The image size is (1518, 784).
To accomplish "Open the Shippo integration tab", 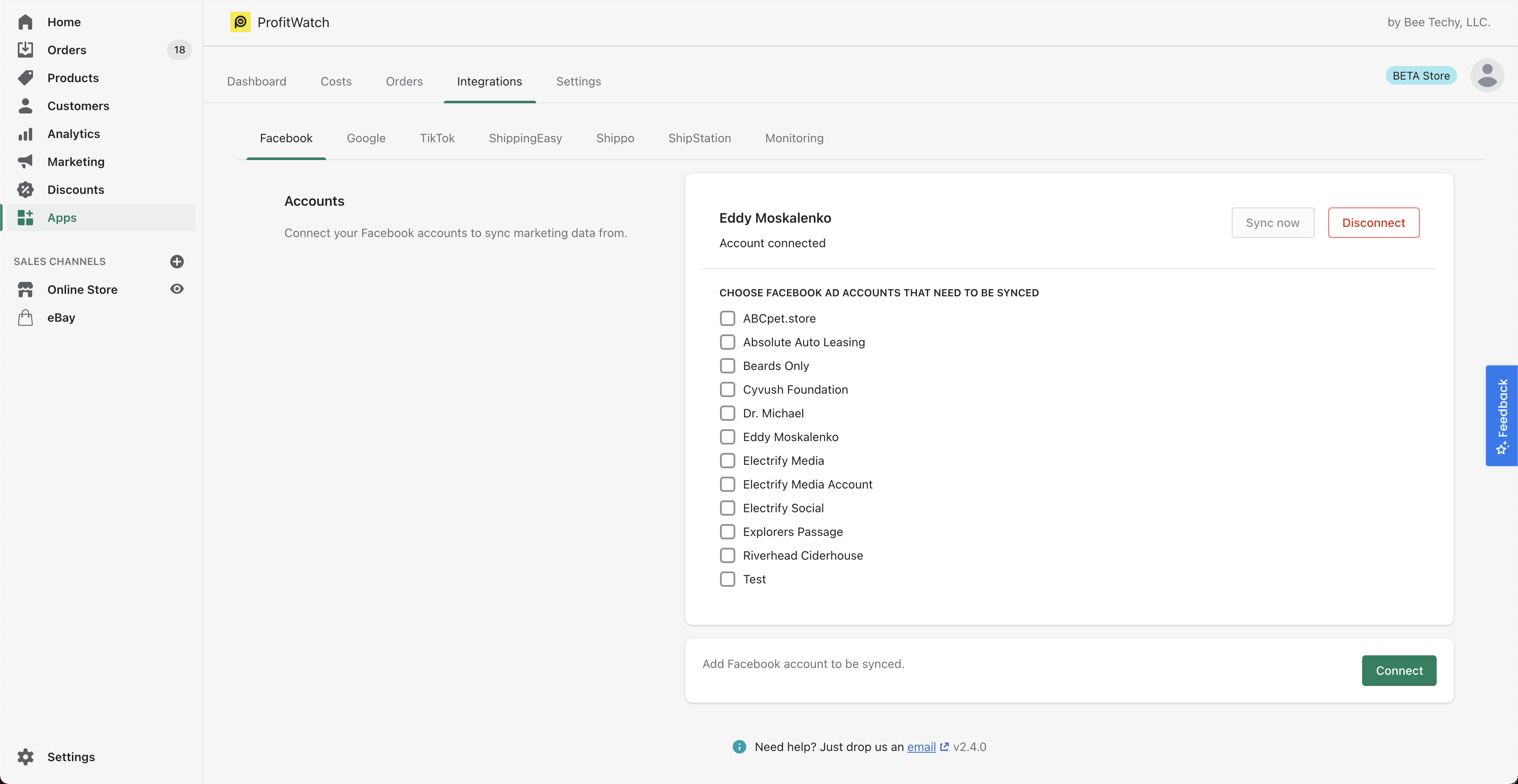I will [x=615, y=138].
